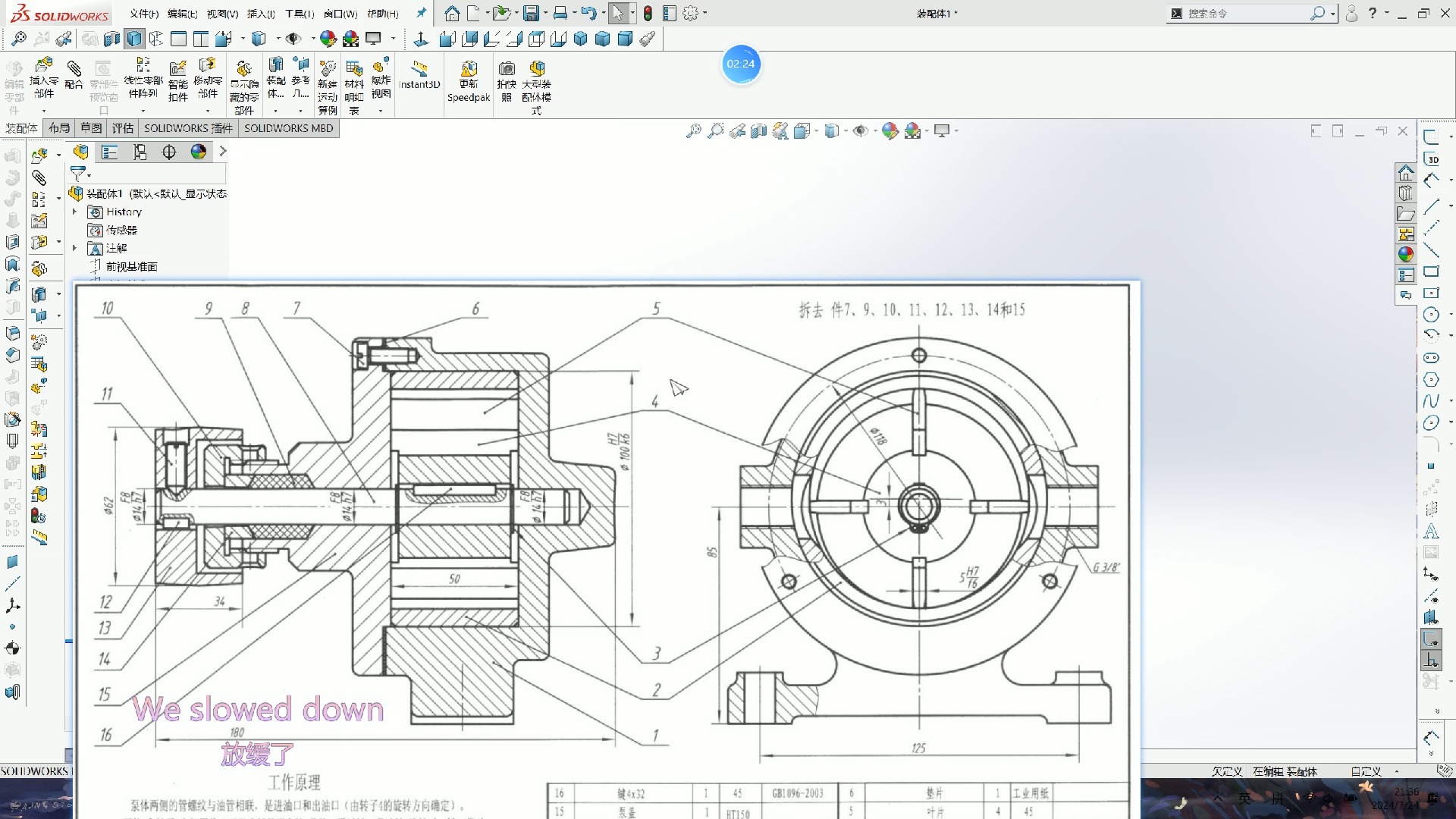Viewport: 1456px width, 819px height.
Task: Open dropdown arrow under 爆炸视图
Action: pyautogui.click(x=381, y=111)
